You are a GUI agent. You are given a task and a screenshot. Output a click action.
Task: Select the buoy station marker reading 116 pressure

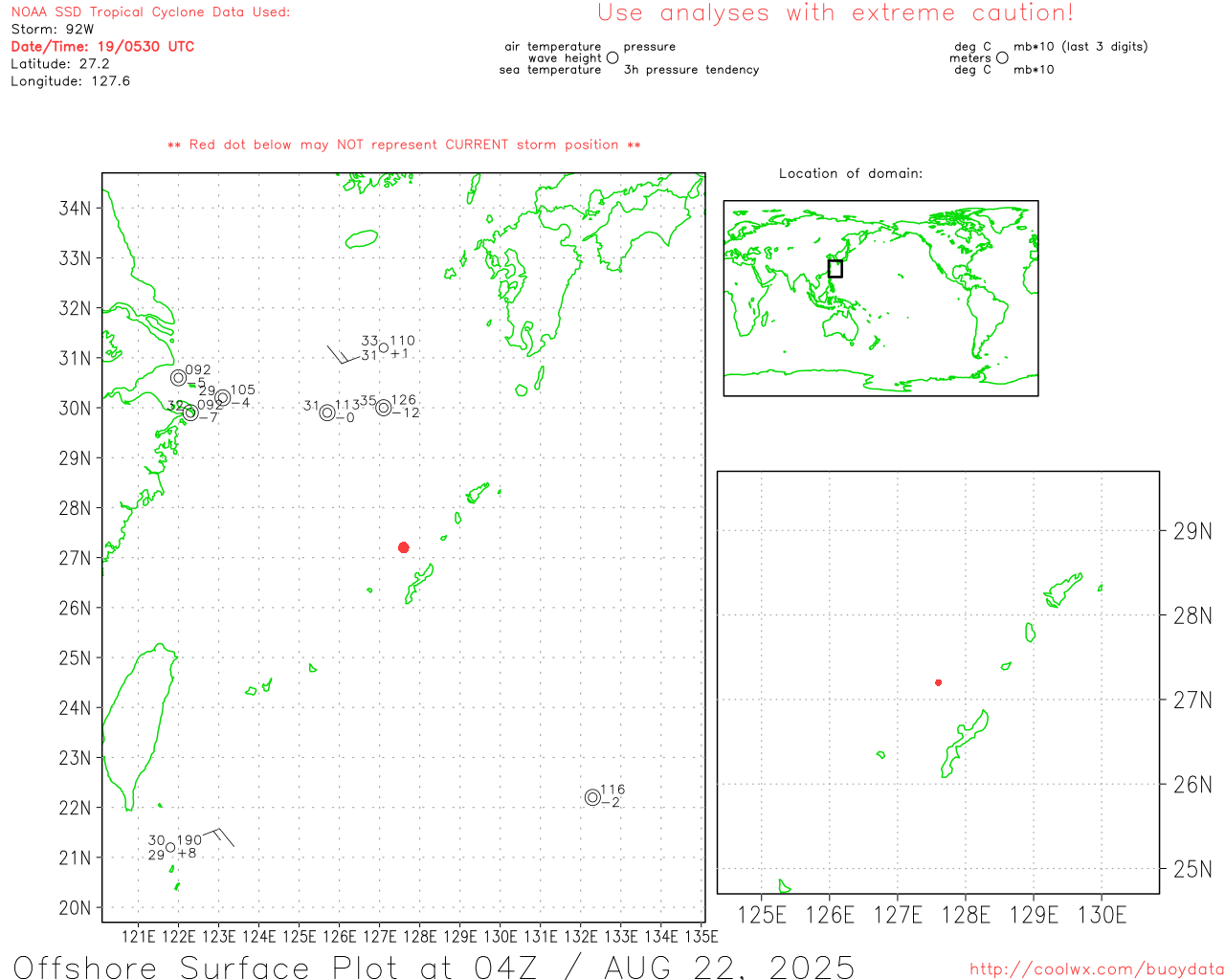[592, 797]
